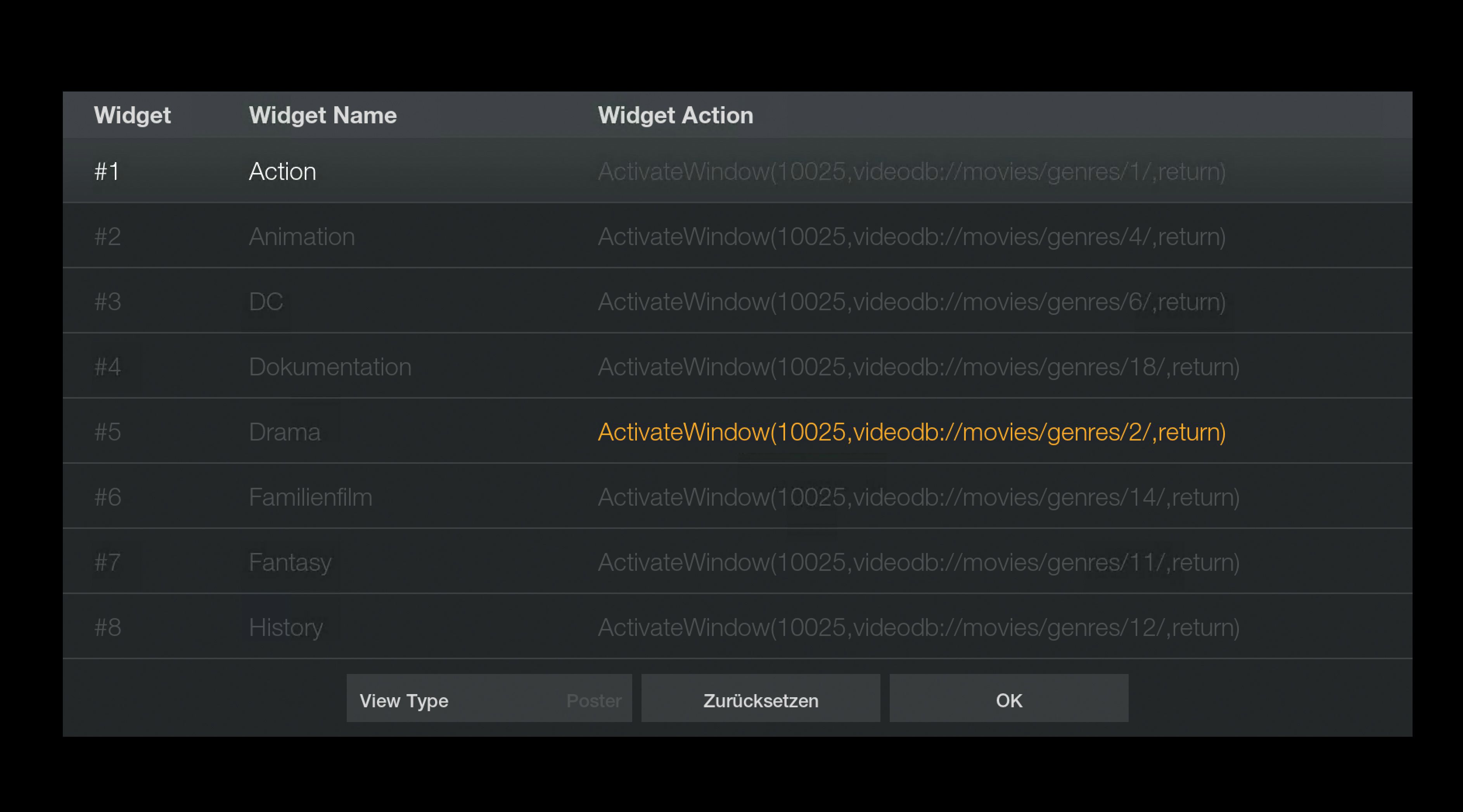
Task: Click the genres/6/ widget action
Action: pyautogui.click(x=911, y=302)
